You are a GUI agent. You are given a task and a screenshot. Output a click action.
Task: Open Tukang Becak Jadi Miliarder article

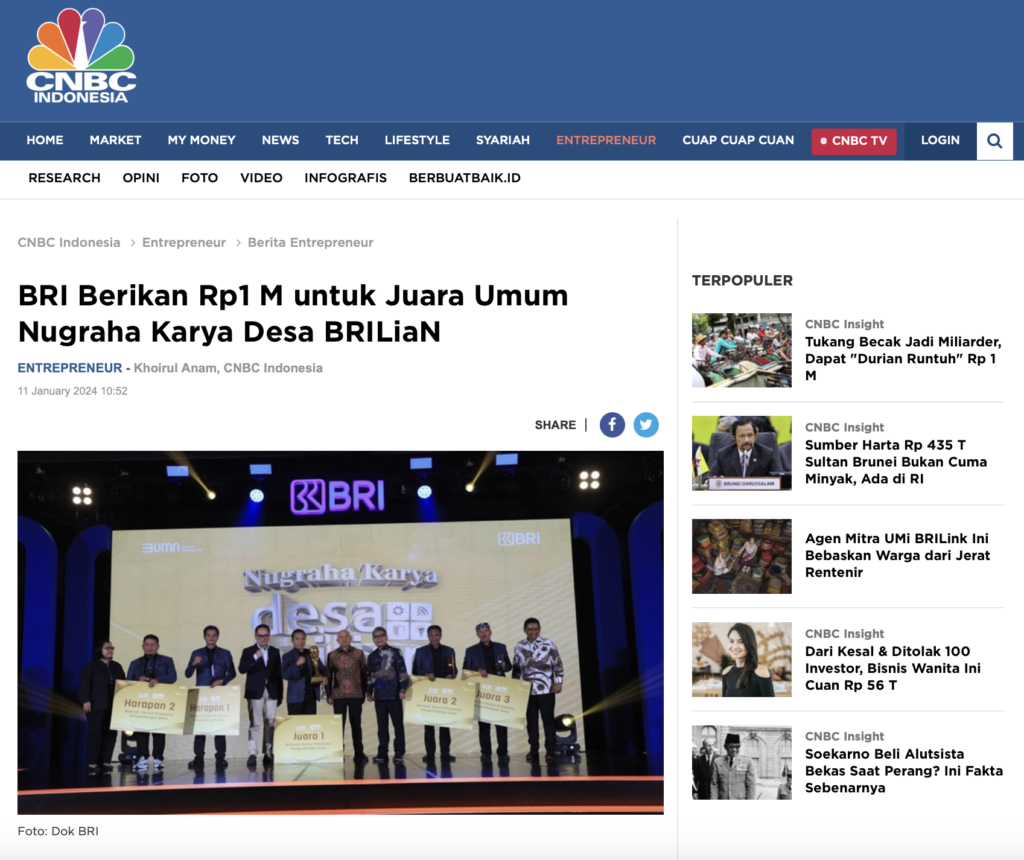[903, 358]
